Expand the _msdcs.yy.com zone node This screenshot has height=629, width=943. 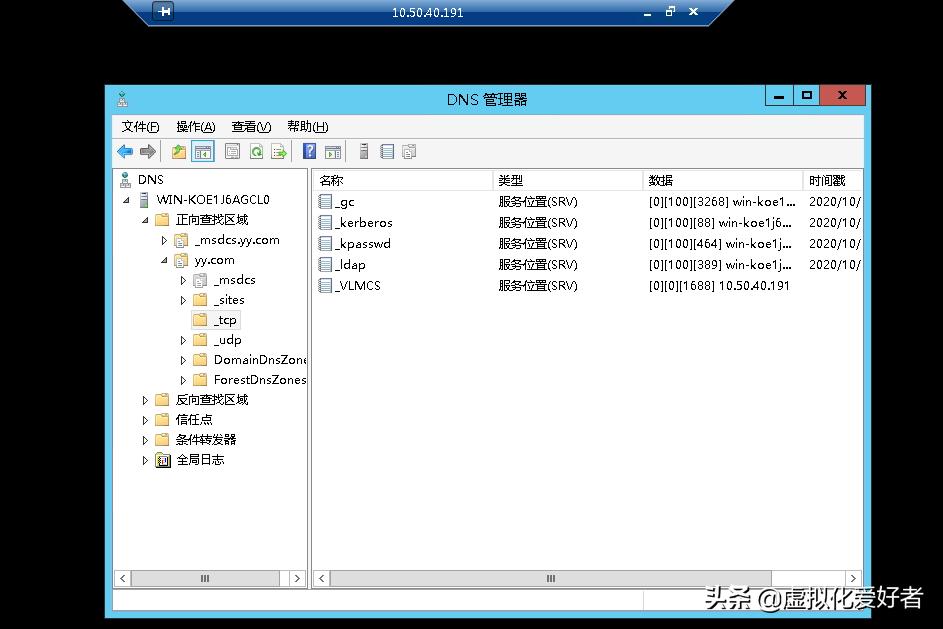163,240
